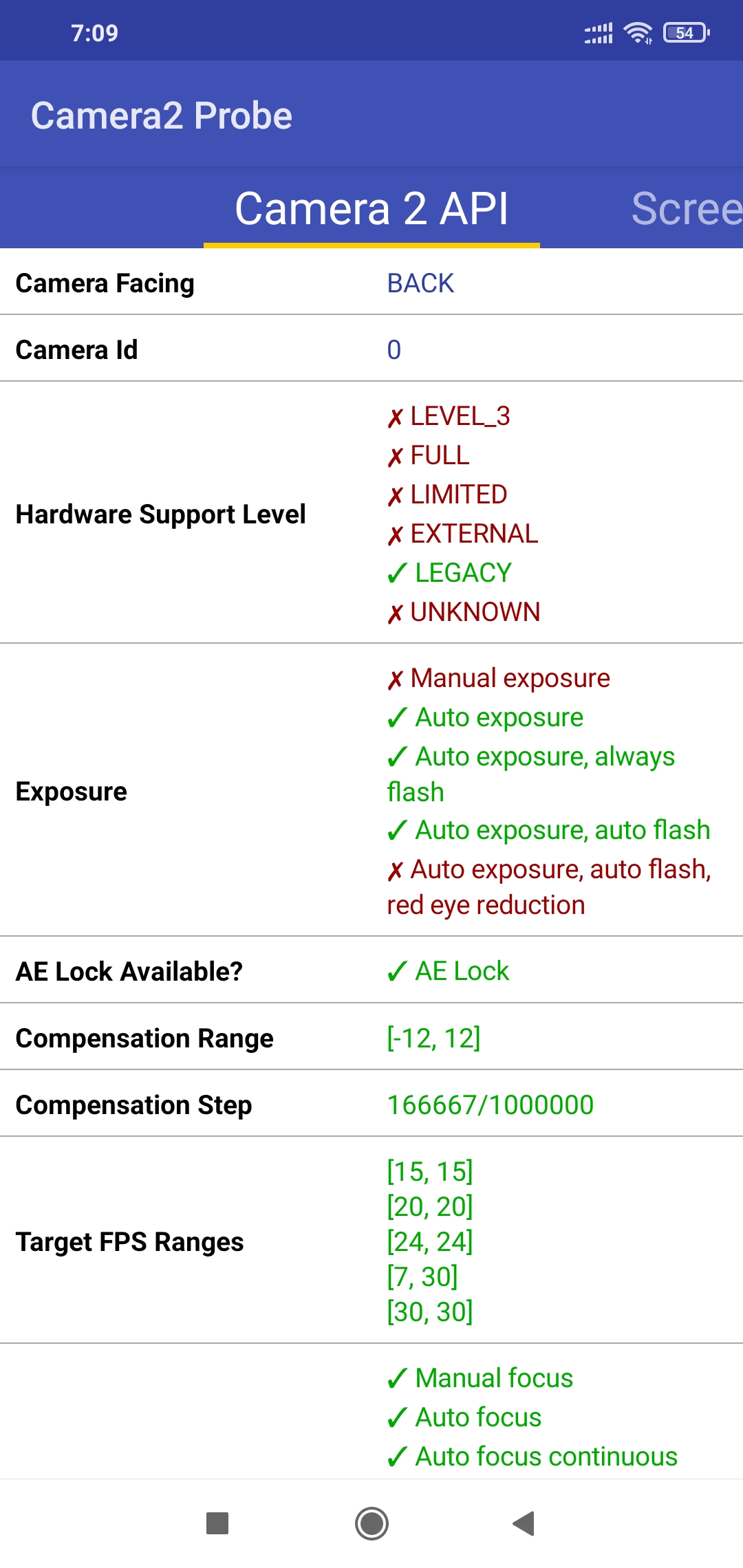Tap the Camera Id value 0
This screenshot has height=1568, width=743.
pos(393,349)
